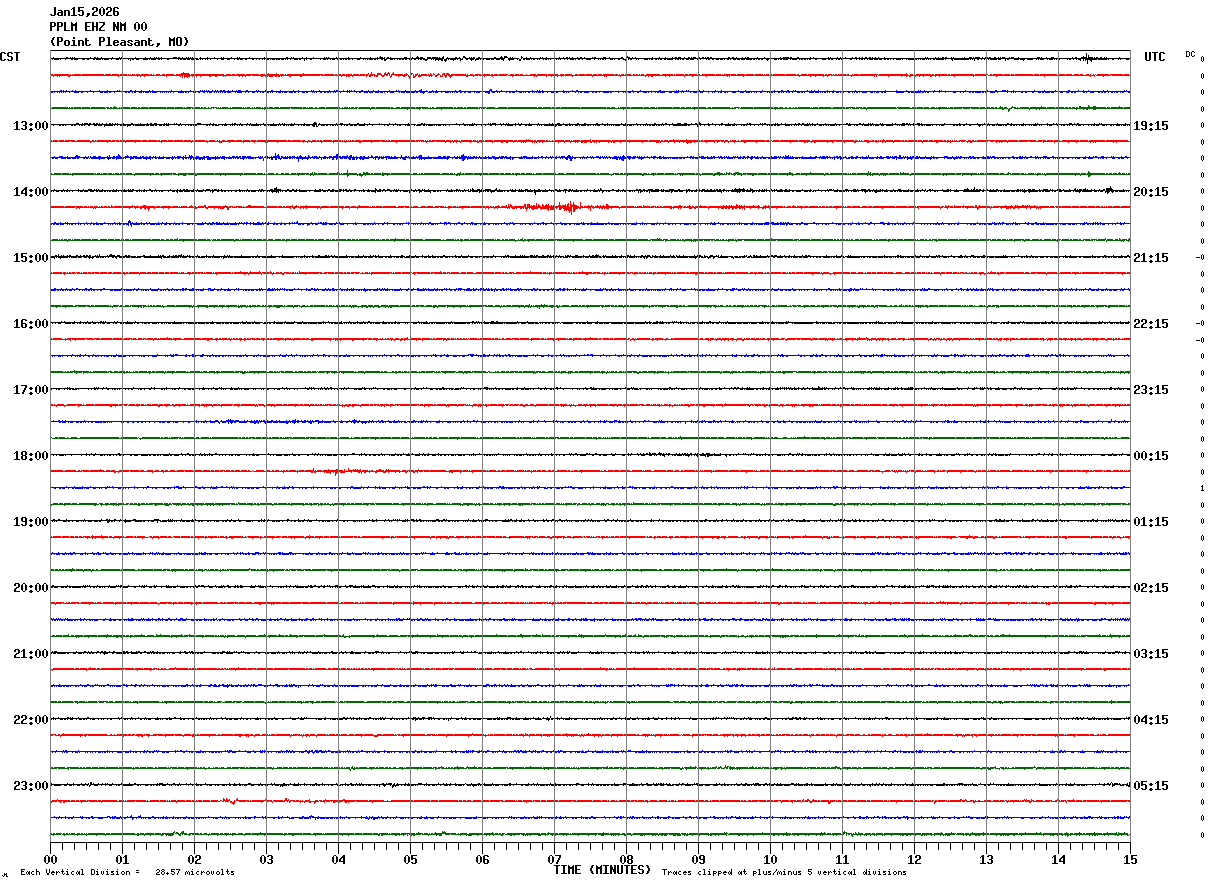Click the DC column header
Image resolution: width=1210 pixels, height=886 pixels.
click(1190, 54)
